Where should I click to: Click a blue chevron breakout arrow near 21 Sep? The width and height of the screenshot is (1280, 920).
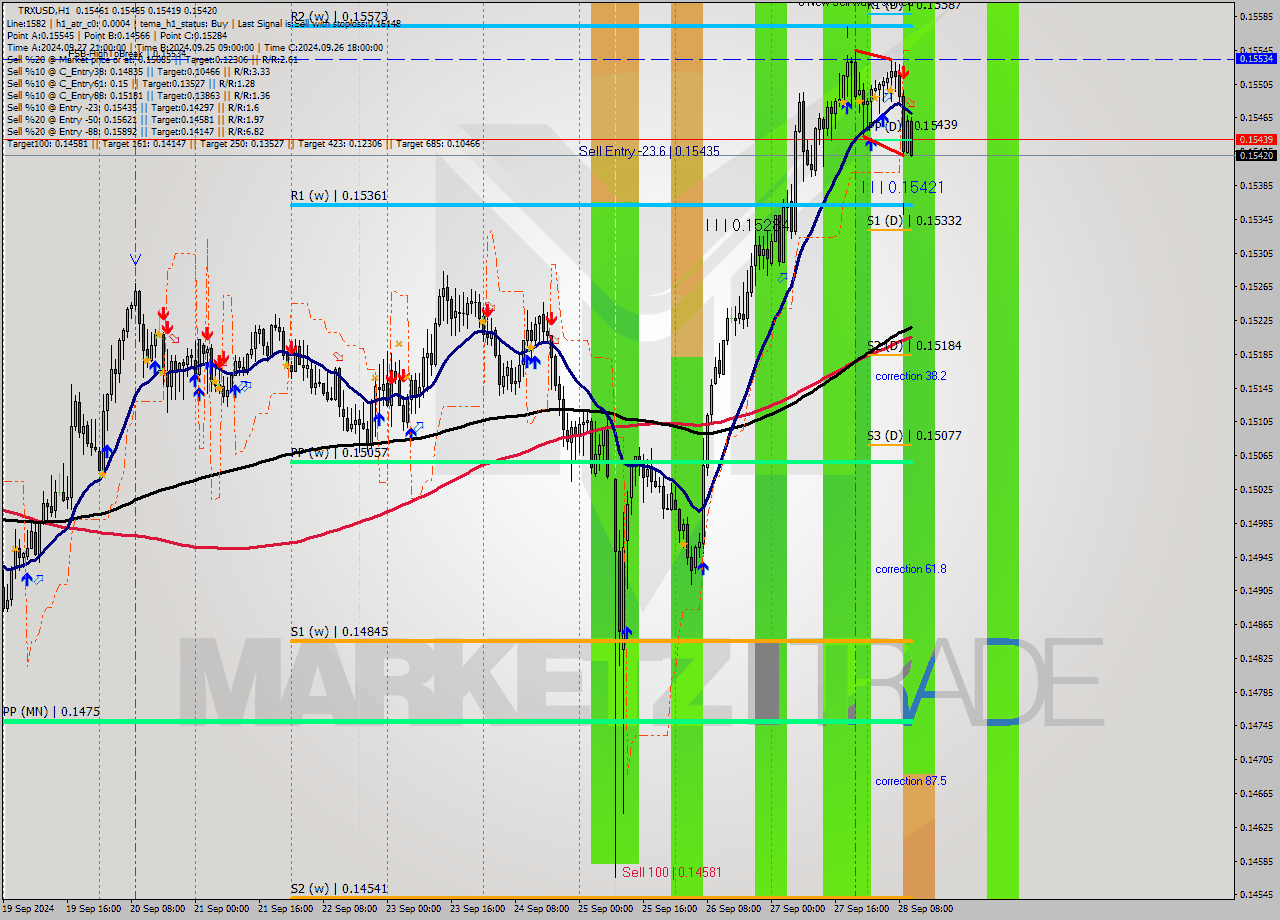(x=245, y=385)
